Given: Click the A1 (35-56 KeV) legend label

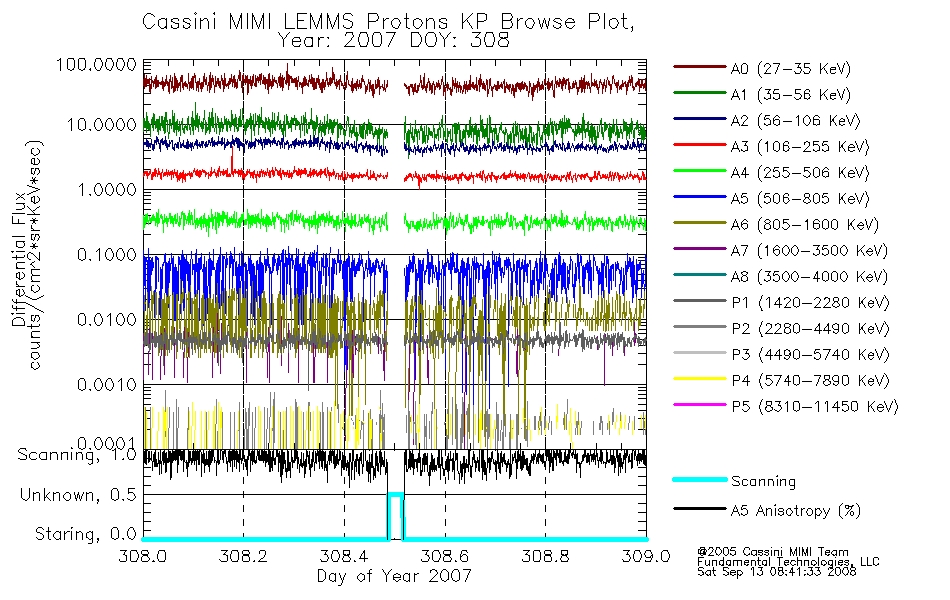Looking at the screenshot, I should [790, 95].
